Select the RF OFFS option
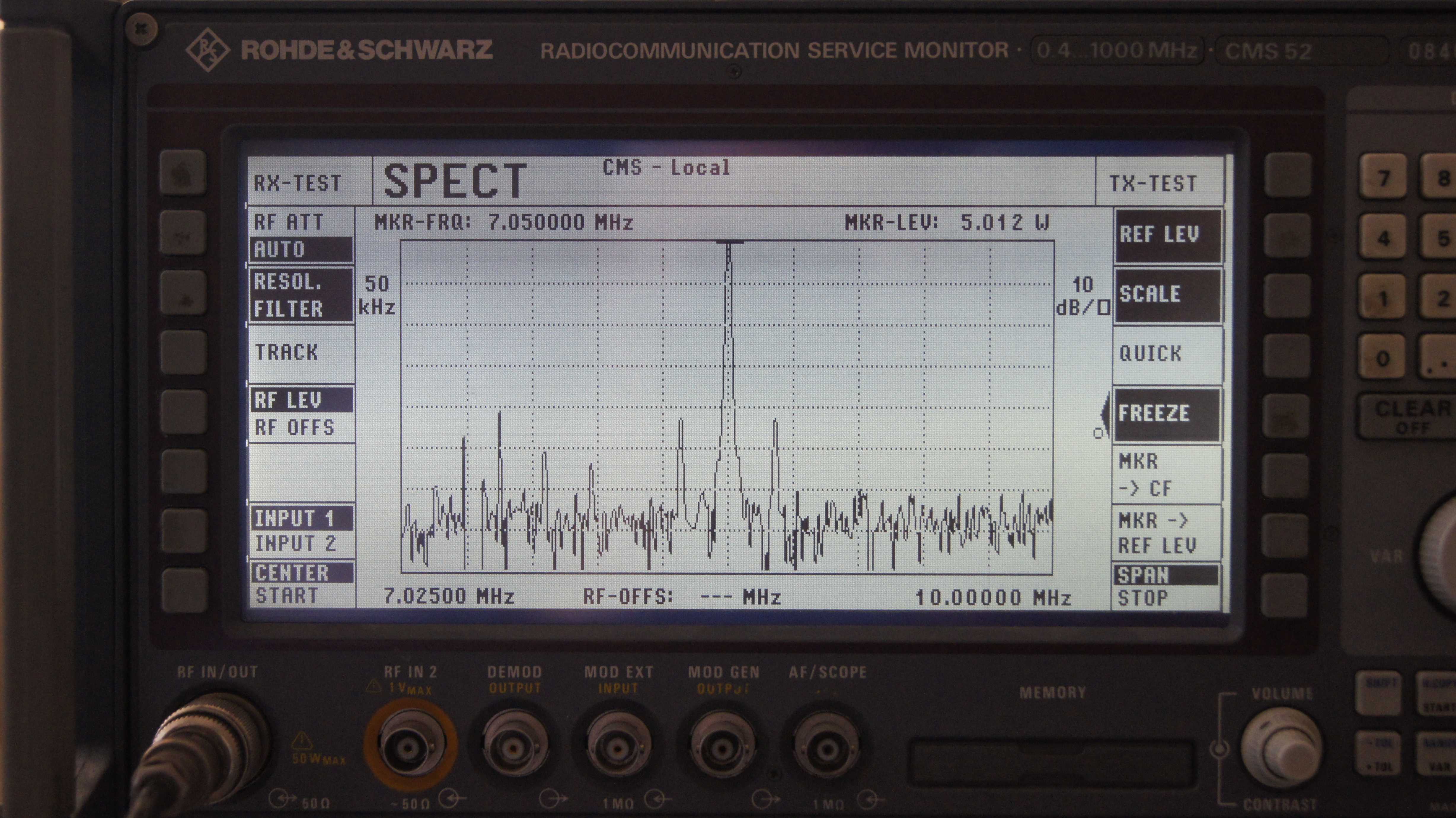Viewport: 1456px width, 818px height. pos(294,427)
